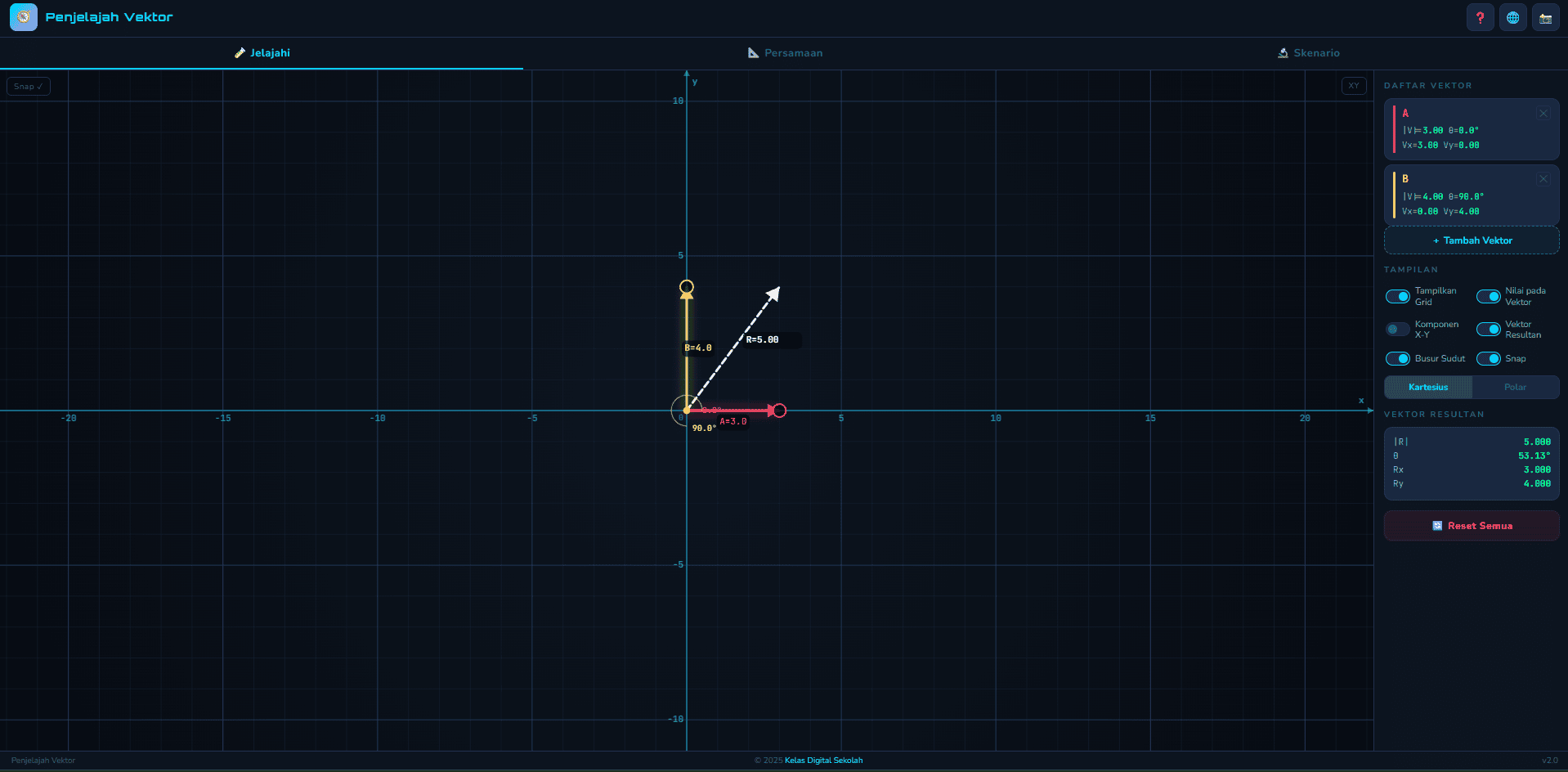The height and width of the screenshot is (772, 1568).
Task: Click the resultant vector arrowhead
Action: click(x=774, y=293)
